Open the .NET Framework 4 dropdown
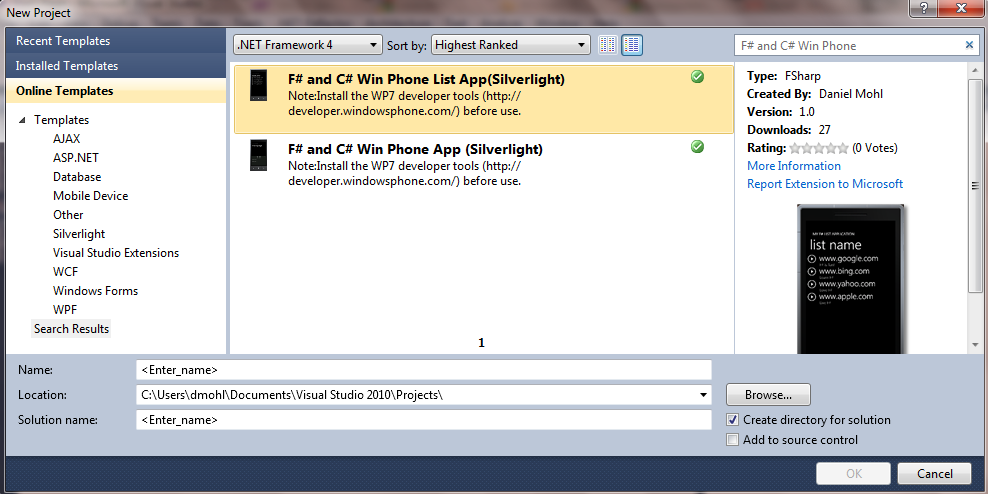 pos(307,45)
